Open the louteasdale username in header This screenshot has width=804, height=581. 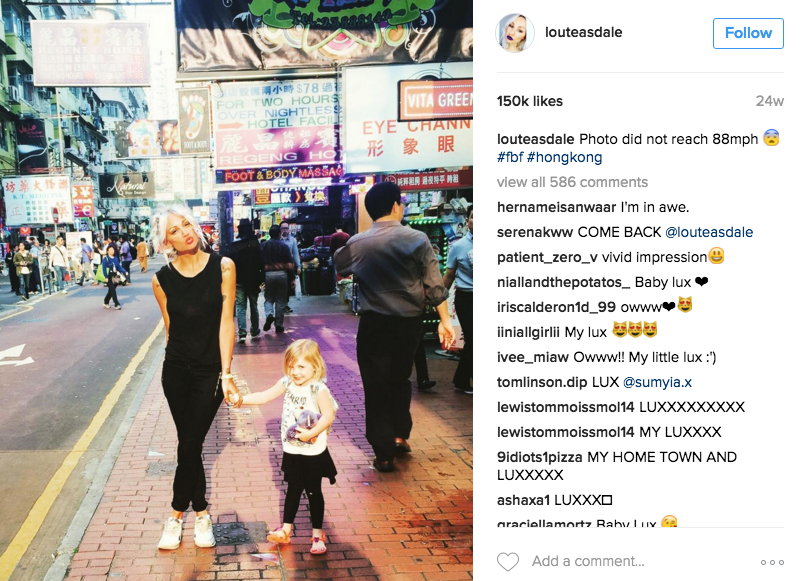(x=584, y=32)
